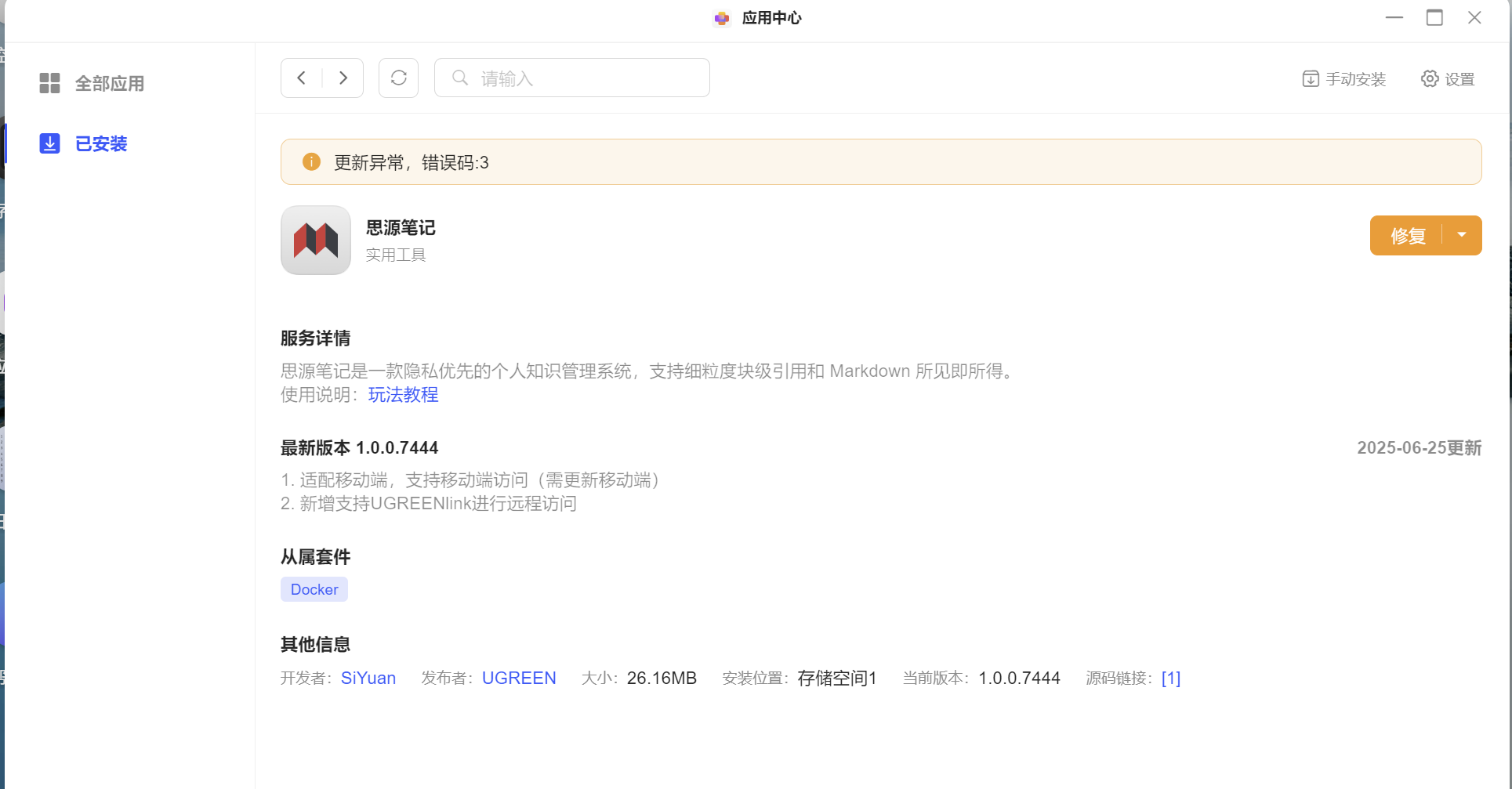Open 手动安装 manual install
This screenshot has width=1512, height=789.
click(x=1344, y=79)
